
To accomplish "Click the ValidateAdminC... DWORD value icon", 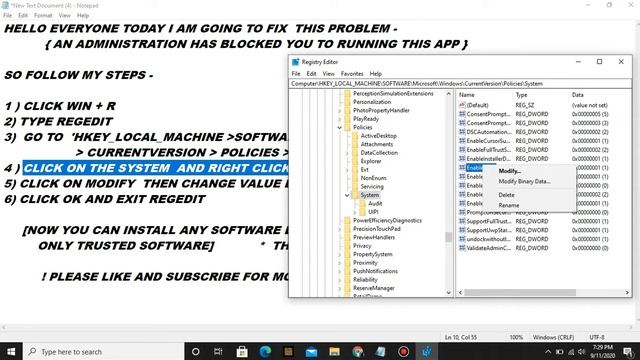I will pyautogui.click(x=462, y=248).
